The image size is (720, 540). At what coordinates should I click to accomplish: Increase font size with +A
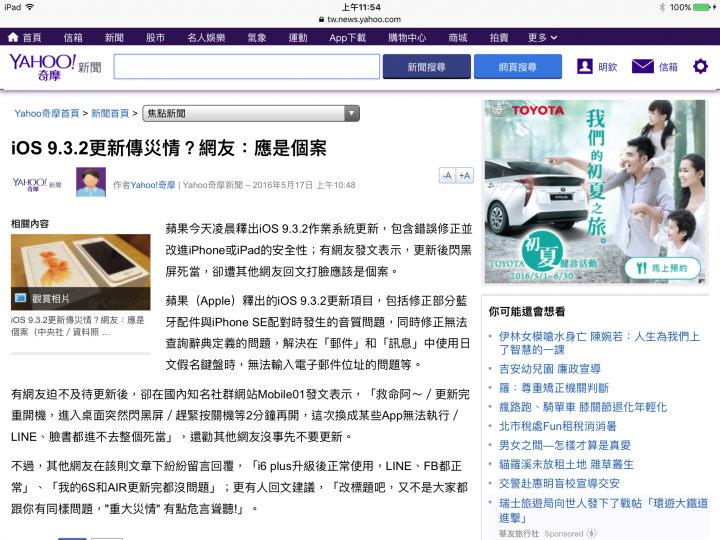[x=465, y=175]
